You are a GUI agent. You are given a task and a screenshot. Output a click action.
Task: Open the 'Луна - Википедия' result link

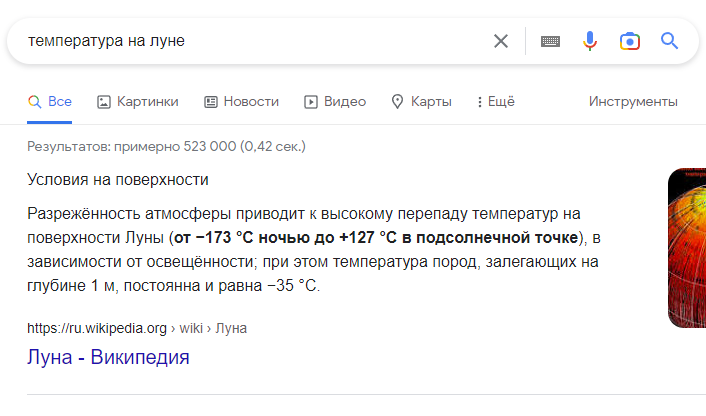[108, 357]
